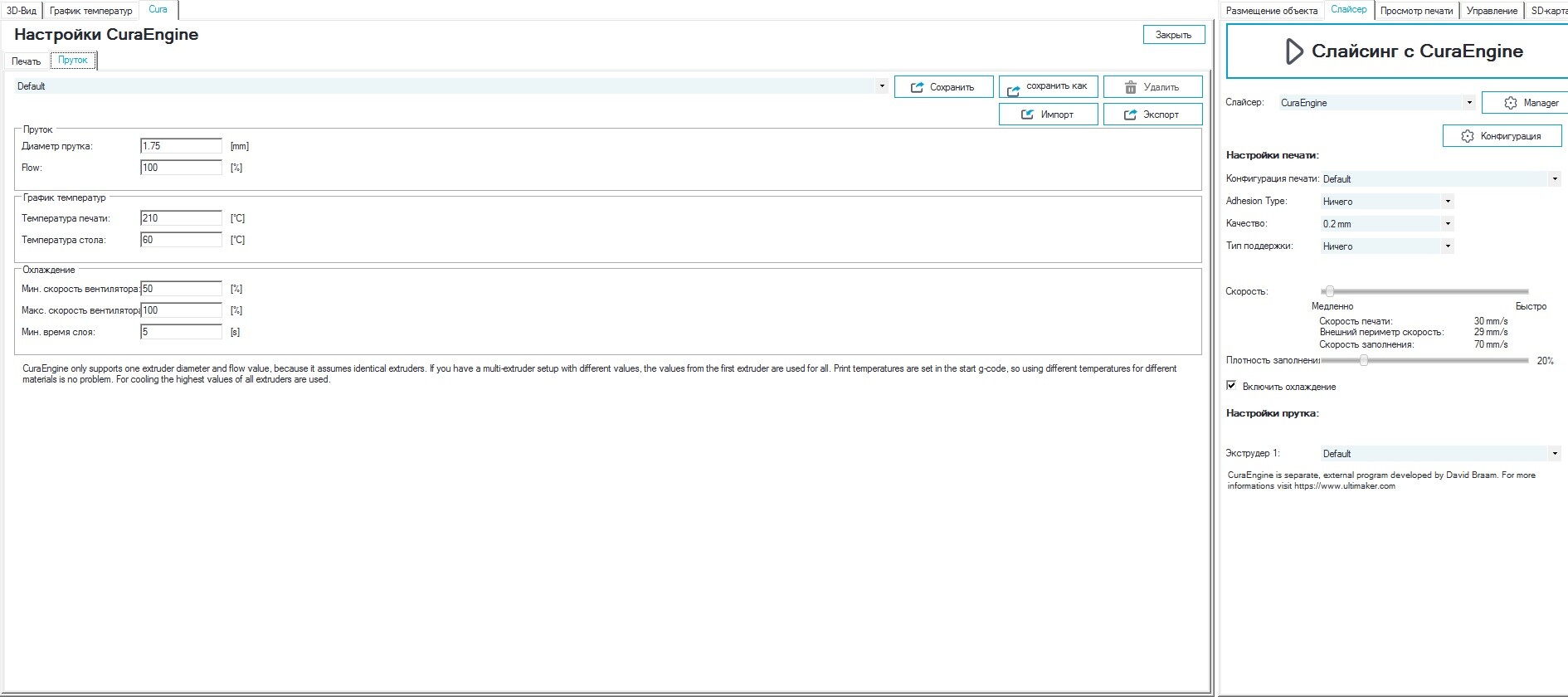Image resolution: width=1568 pixels, height=697 pixels.
Task: Open the Слайсер CuraEngine dropdown
Action: 1469,103
